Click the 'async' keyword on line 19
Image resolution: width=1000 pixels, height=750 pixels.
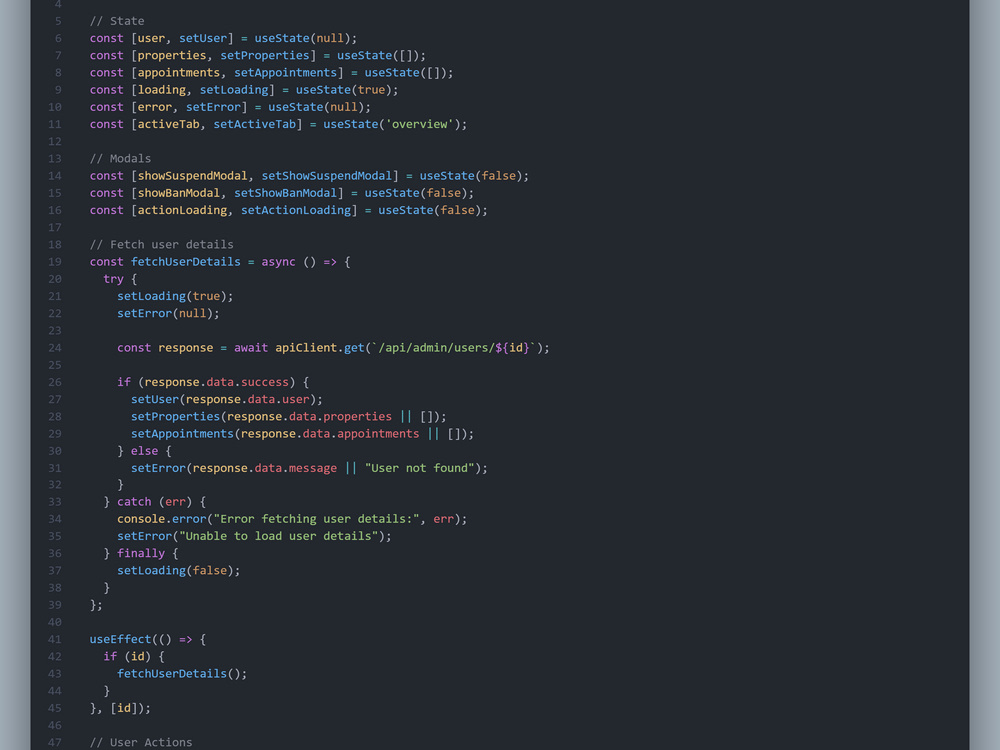tap(278, 262)
